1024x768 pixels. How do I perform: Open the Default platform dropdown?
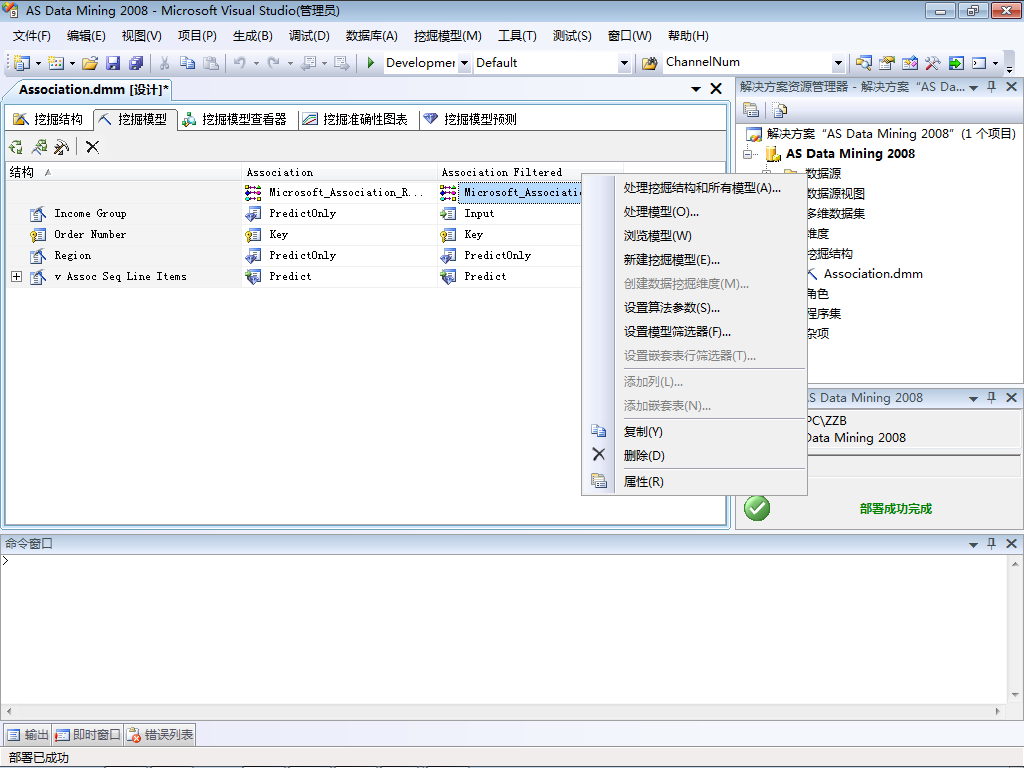[624, 63]
